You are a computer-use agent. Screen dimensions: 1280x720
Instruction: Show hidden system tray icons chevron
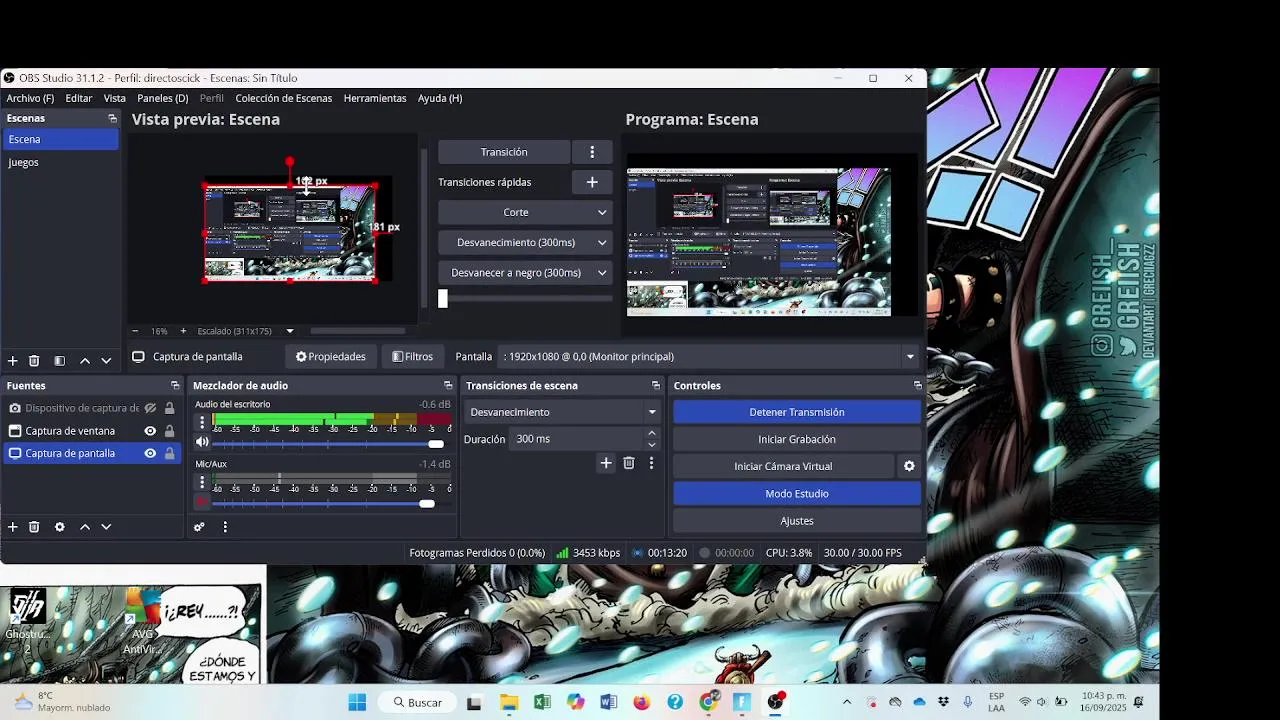(847, 702)
